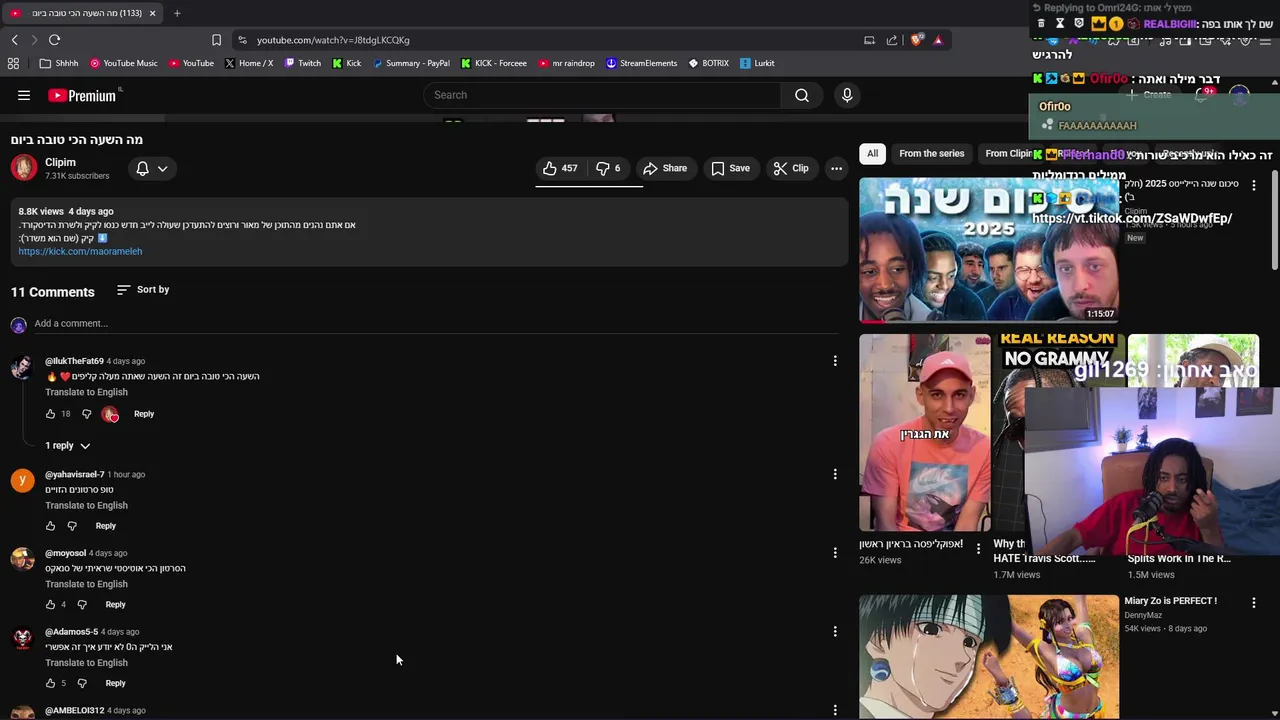Image resolution: width=1280 pixels, height=720 pixels.
Task: Open options menu for @Adamos5-5 comment
Action: coord(835,631)
